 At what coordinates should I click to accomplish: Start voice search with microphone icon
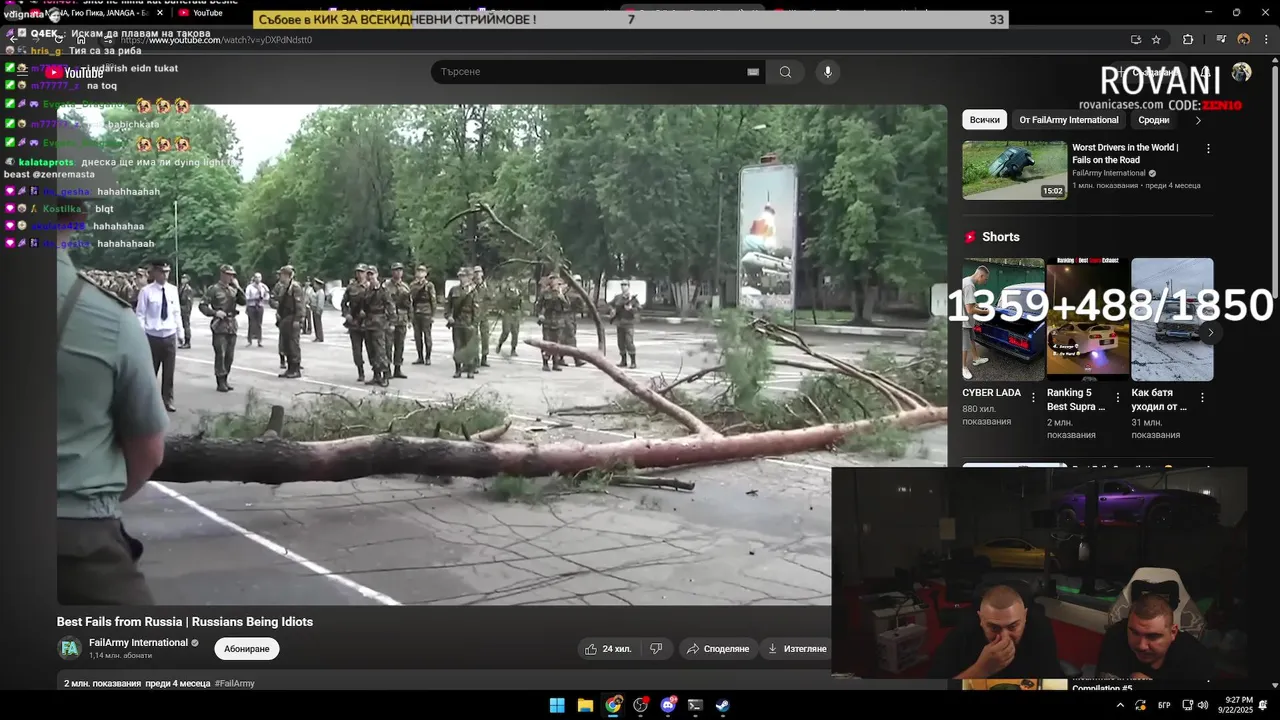tap(827, 72)
